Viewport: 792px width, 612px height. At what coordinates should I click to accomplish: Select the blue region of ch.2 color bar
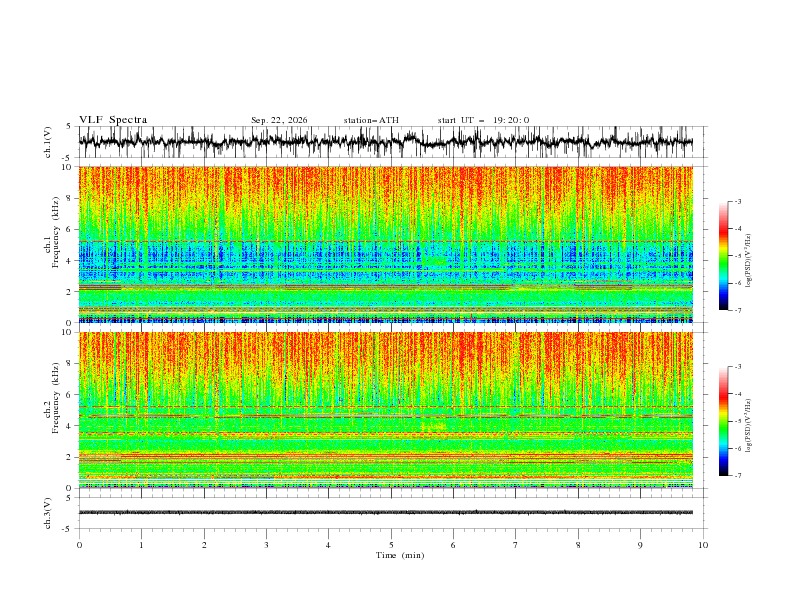pos(723,457)
